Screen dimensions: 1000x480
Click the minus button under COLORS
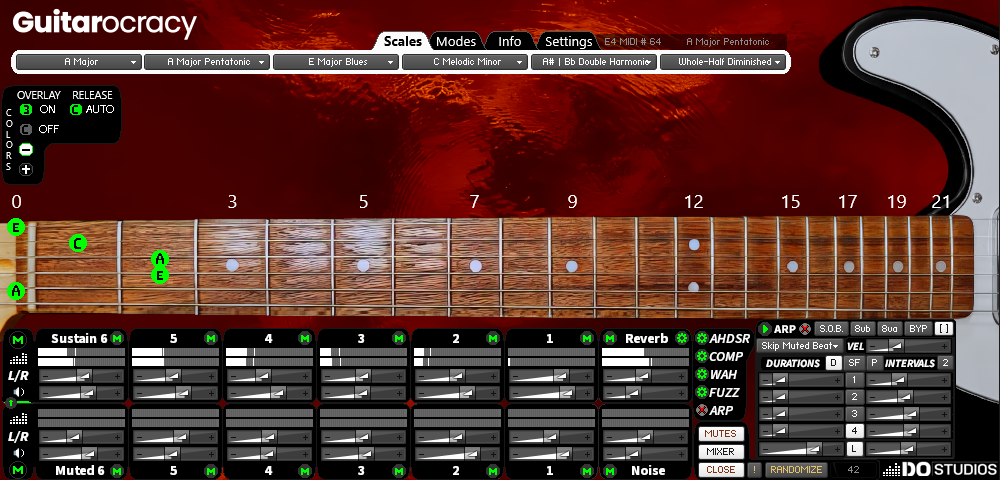click(x=26, y=150)
